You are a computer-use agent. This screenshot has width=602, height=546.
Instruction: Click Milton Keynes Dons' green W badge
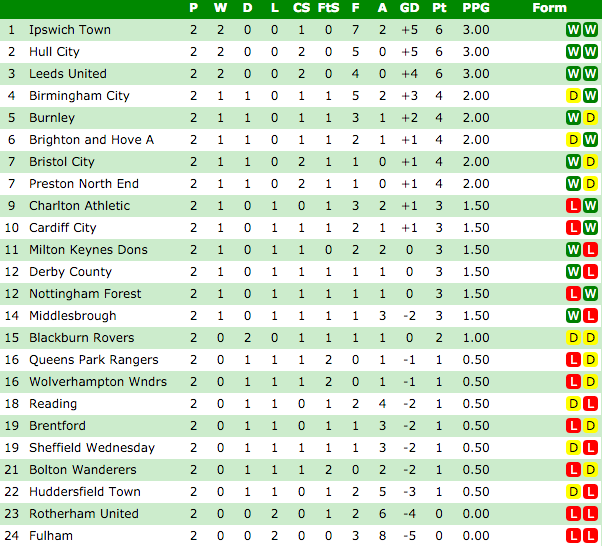[573, 250]
